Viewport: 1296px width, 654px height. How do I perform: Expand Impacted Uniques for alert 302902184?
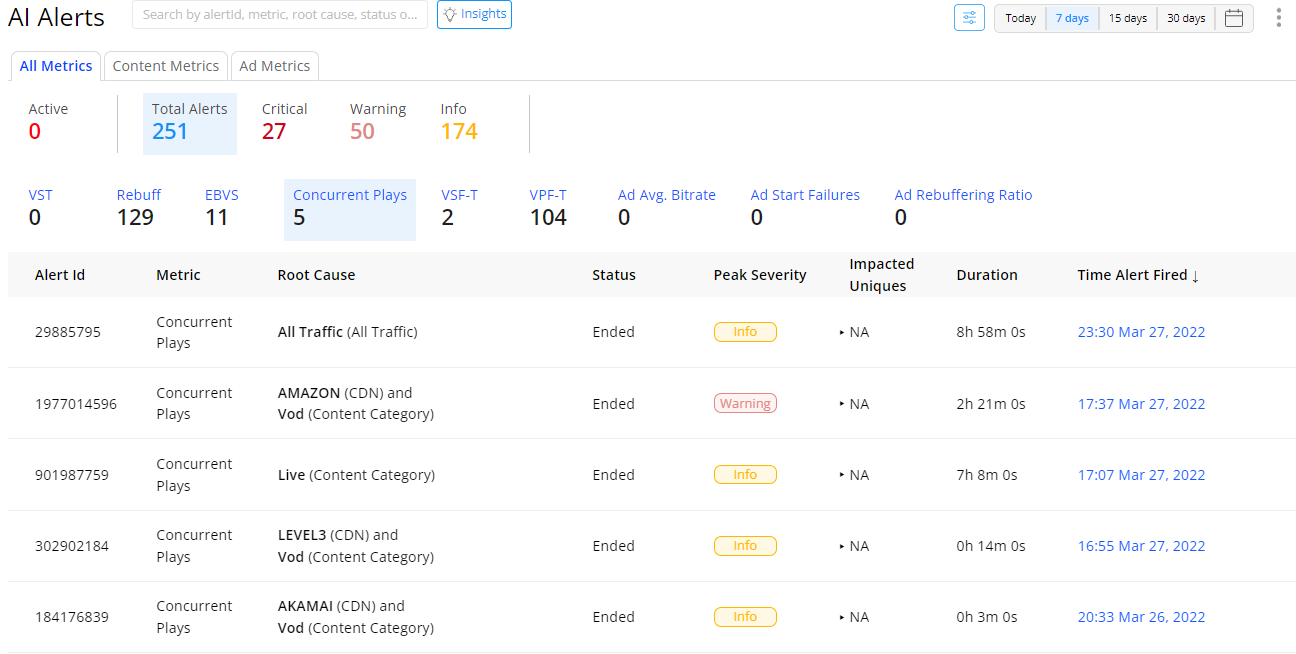842,546
